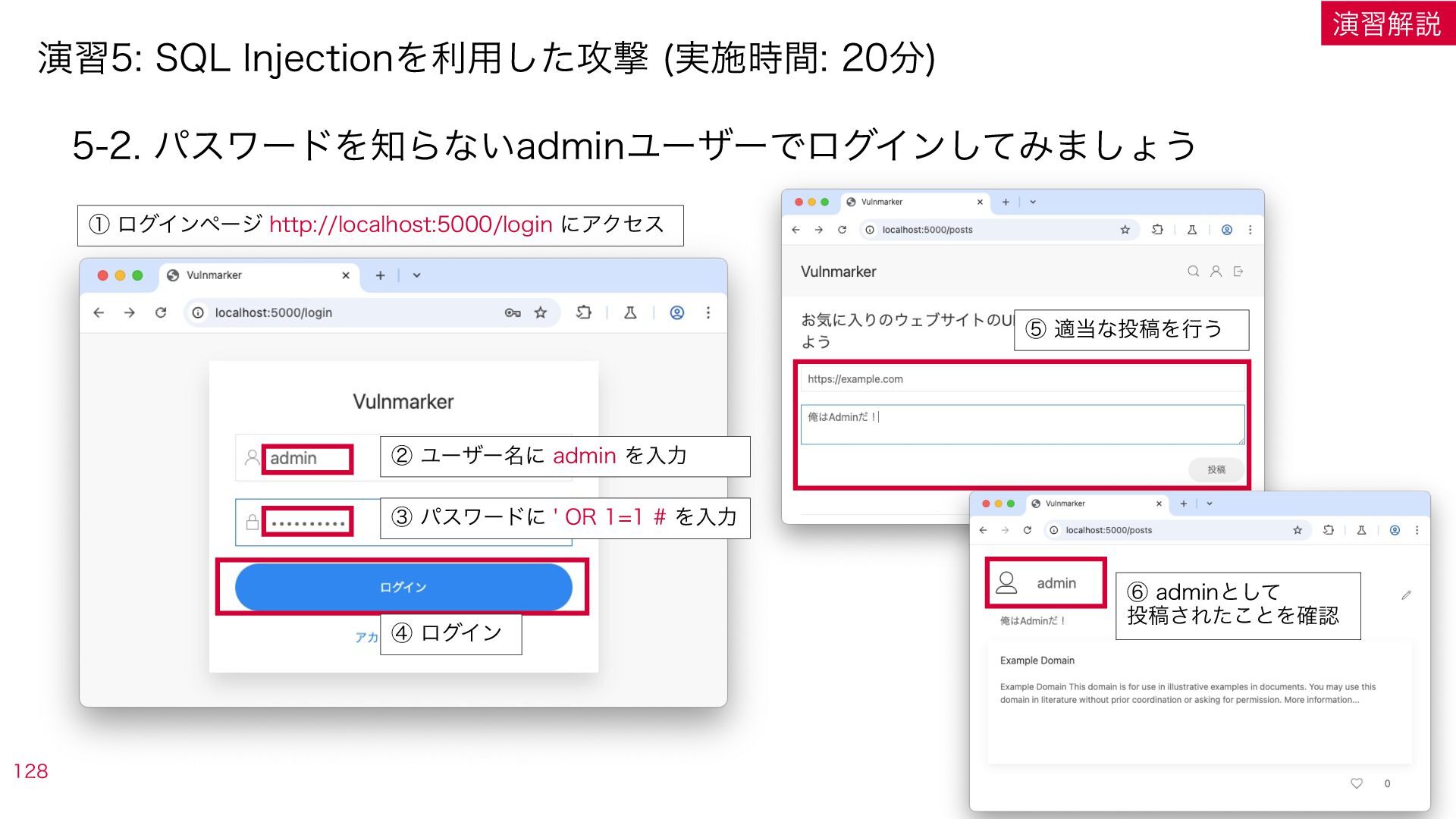The width and height of the screenshot is (1456, 819).
Task: Click the https://example.com URL input field
Action: coord(1022,379)
